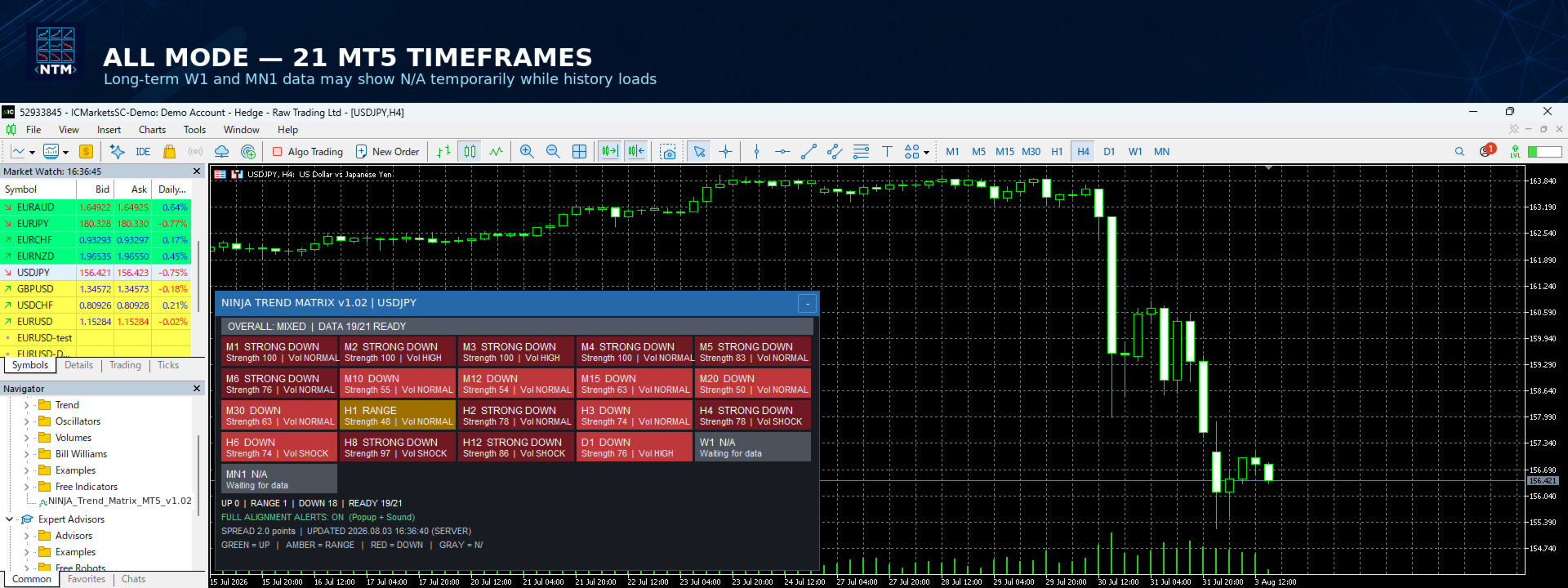The height and width of the screenshot is (588, 1568).
Task: Click the green LVL level icon
Action: (x=1515, y=151)
